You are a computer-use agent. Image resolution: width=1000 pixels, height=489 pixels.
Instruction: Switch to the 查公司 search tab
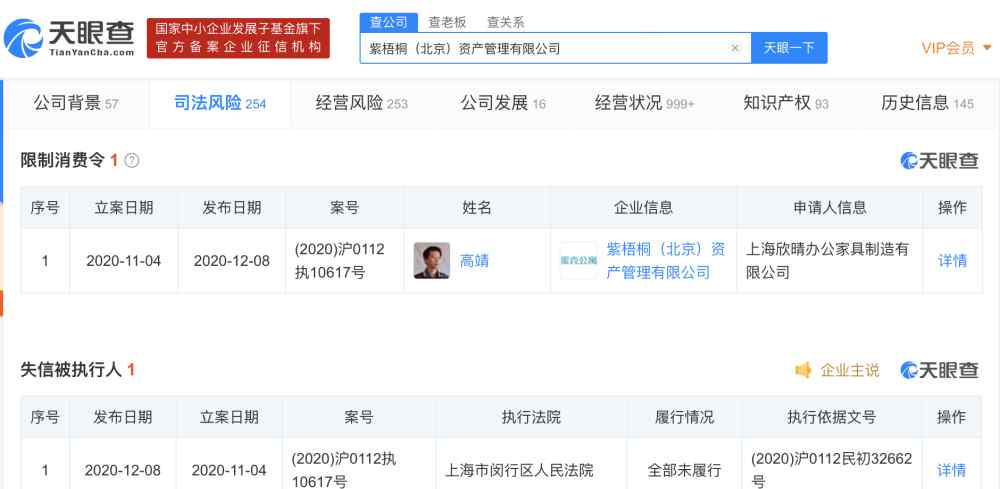(388, 22)
